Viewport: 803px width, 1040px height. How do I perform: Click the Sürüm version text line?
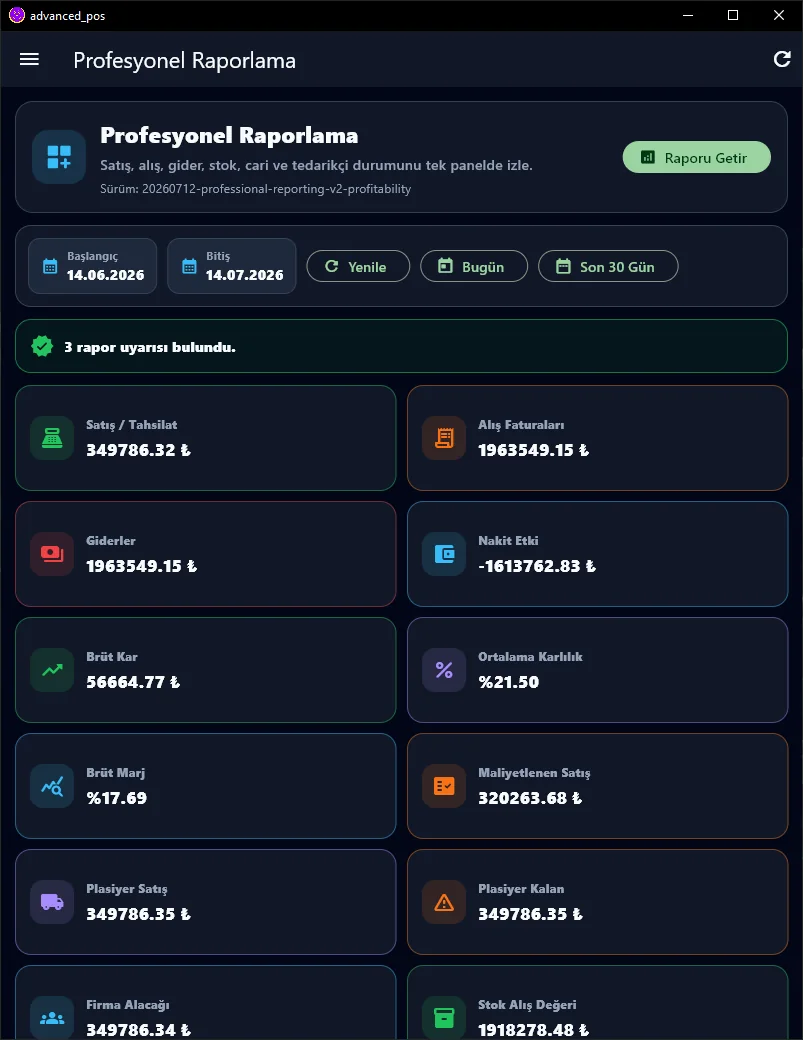pyautogui.click(x=256, y=189)
